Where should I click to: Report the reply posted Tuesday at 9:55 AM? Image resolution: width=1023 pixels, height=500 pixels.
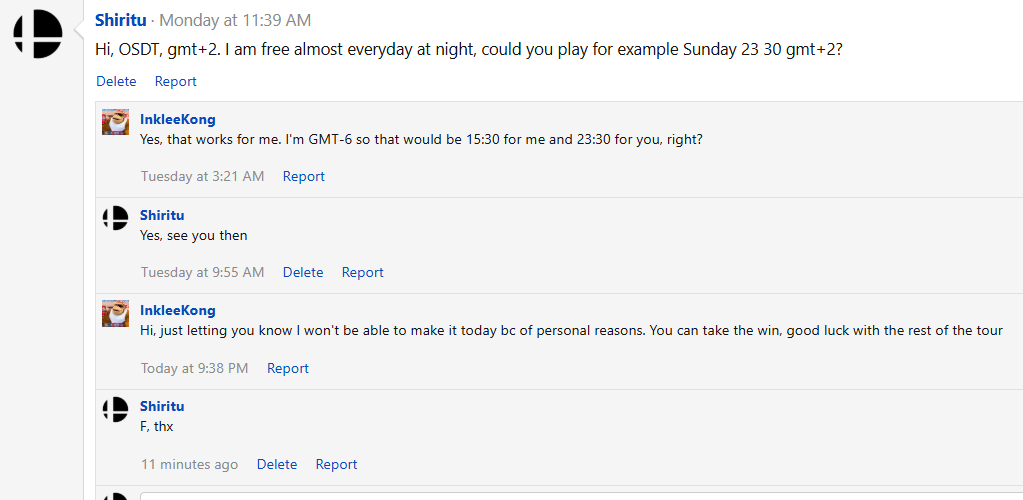click(362, 272)
